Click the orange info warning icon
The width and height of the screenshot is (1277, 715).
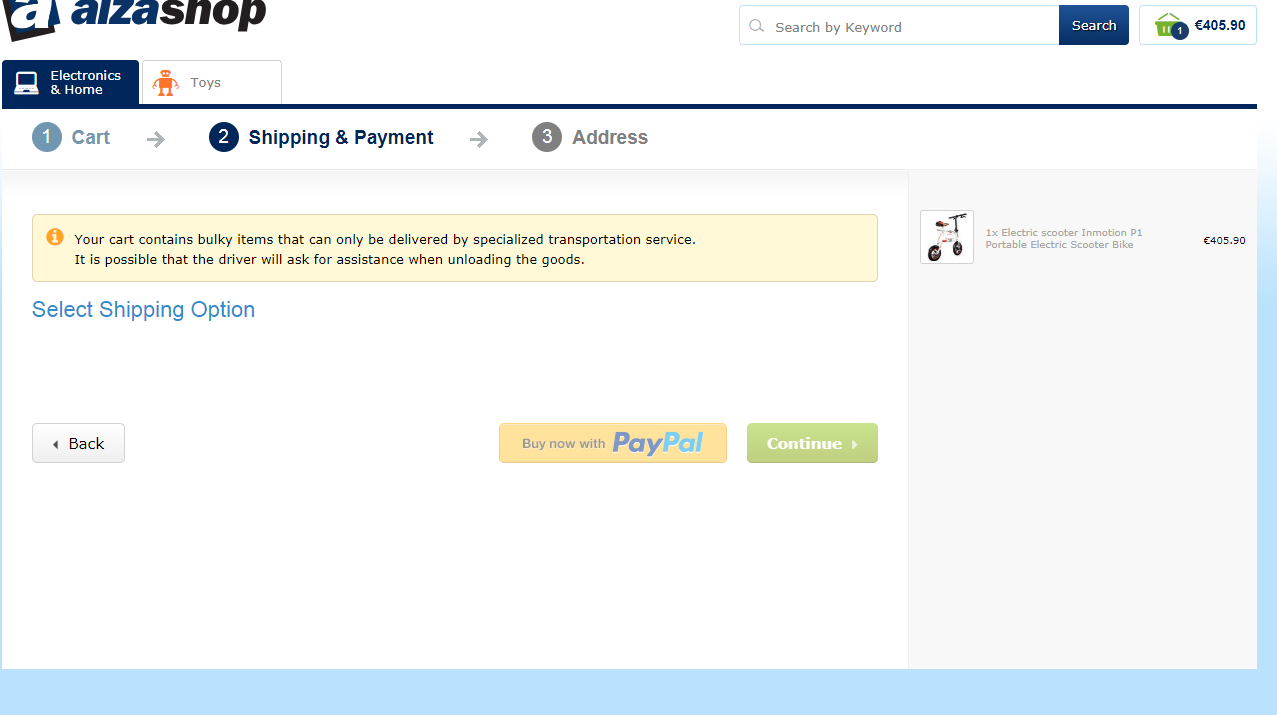point(55,237)
